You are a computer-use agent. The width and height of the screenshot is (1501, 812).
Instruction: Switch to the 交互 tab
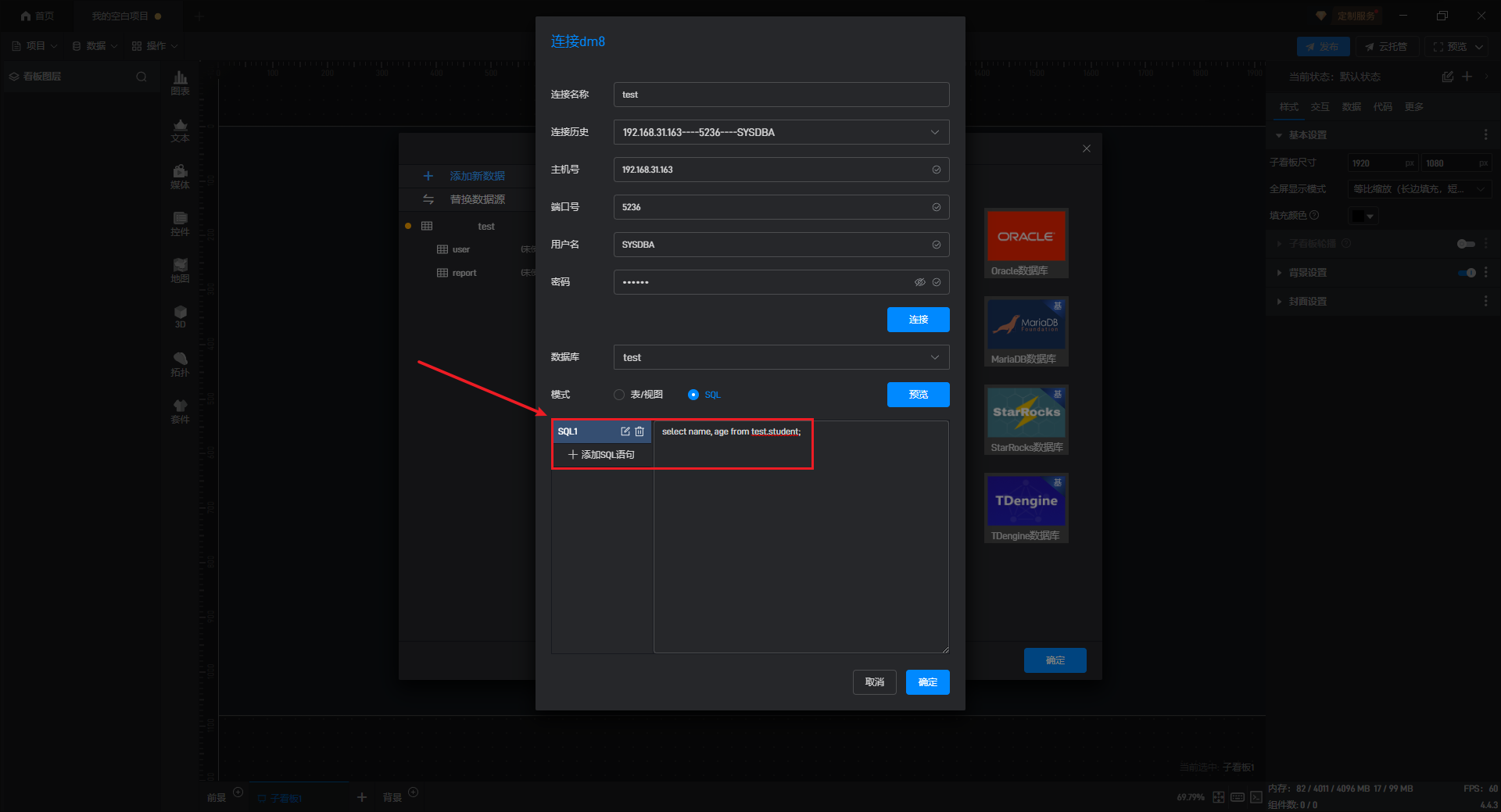[1320, 107]
